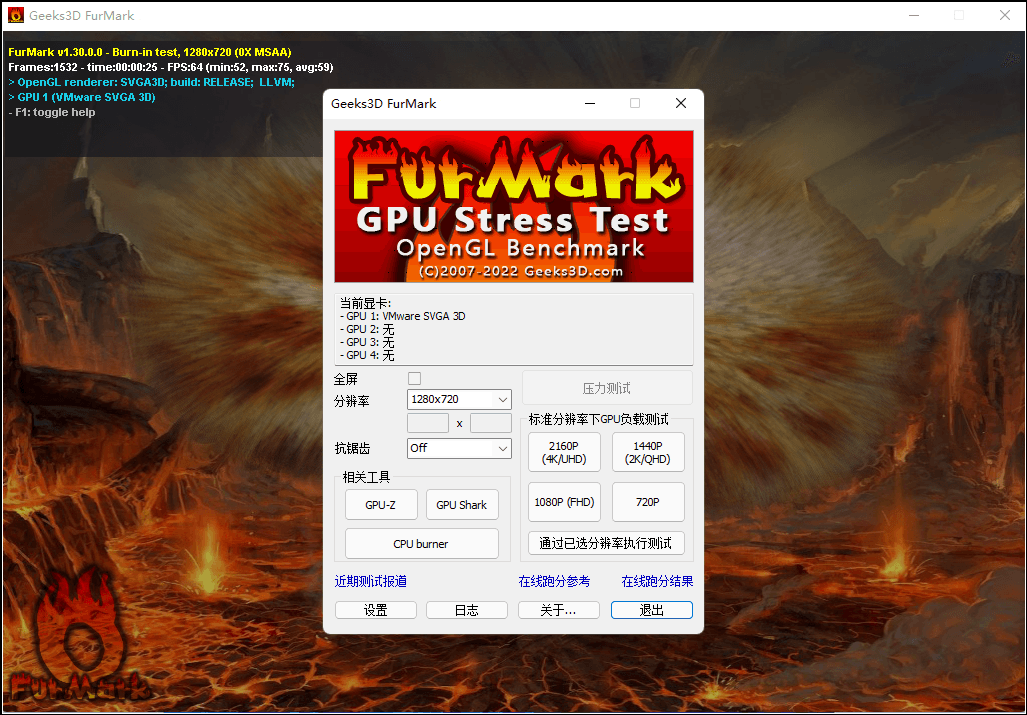Click 通过已选资分辨率执行测试 to test at selected resolution
Viewport: 1027px width, 715px height.
click(607, 542)
